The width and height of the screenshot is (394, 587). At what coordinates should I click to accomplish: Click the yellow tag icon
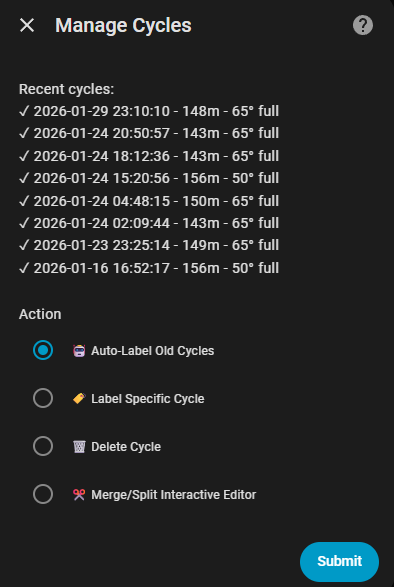79,399
